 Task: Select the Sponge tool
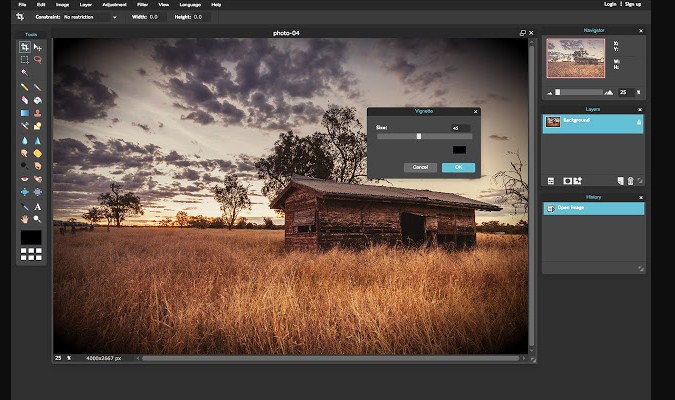[38, 153]
